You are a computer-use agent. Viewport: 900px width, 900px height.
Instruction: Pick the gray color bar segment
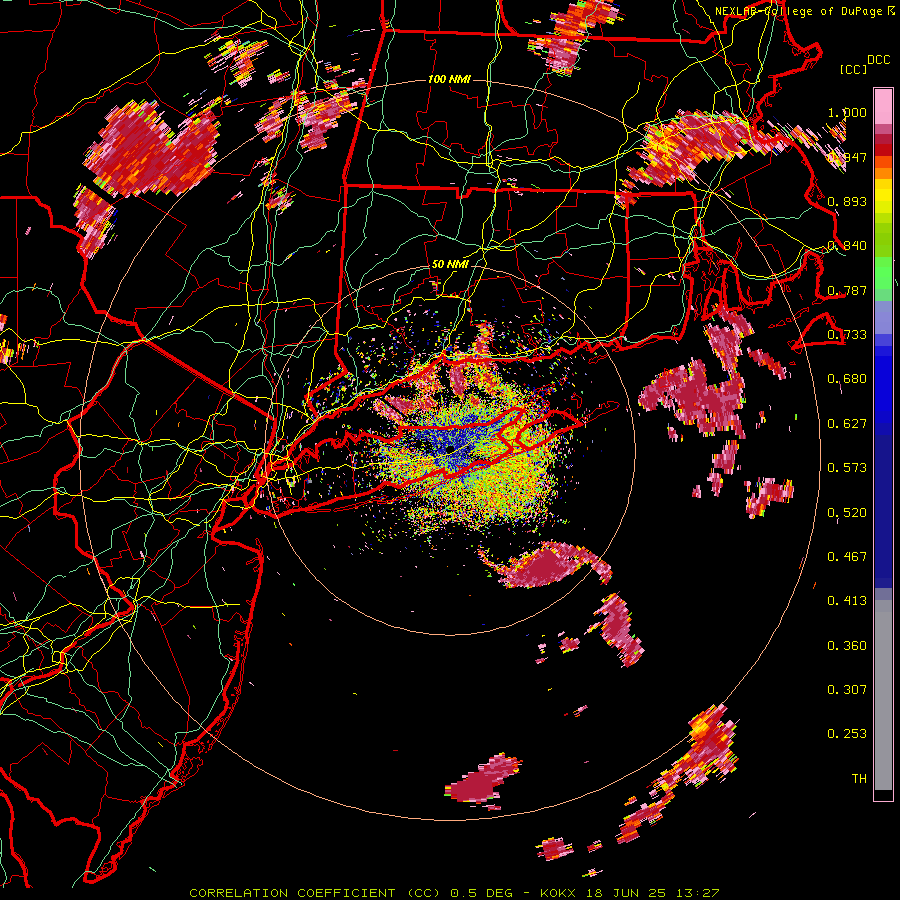(x=883, y=695)
